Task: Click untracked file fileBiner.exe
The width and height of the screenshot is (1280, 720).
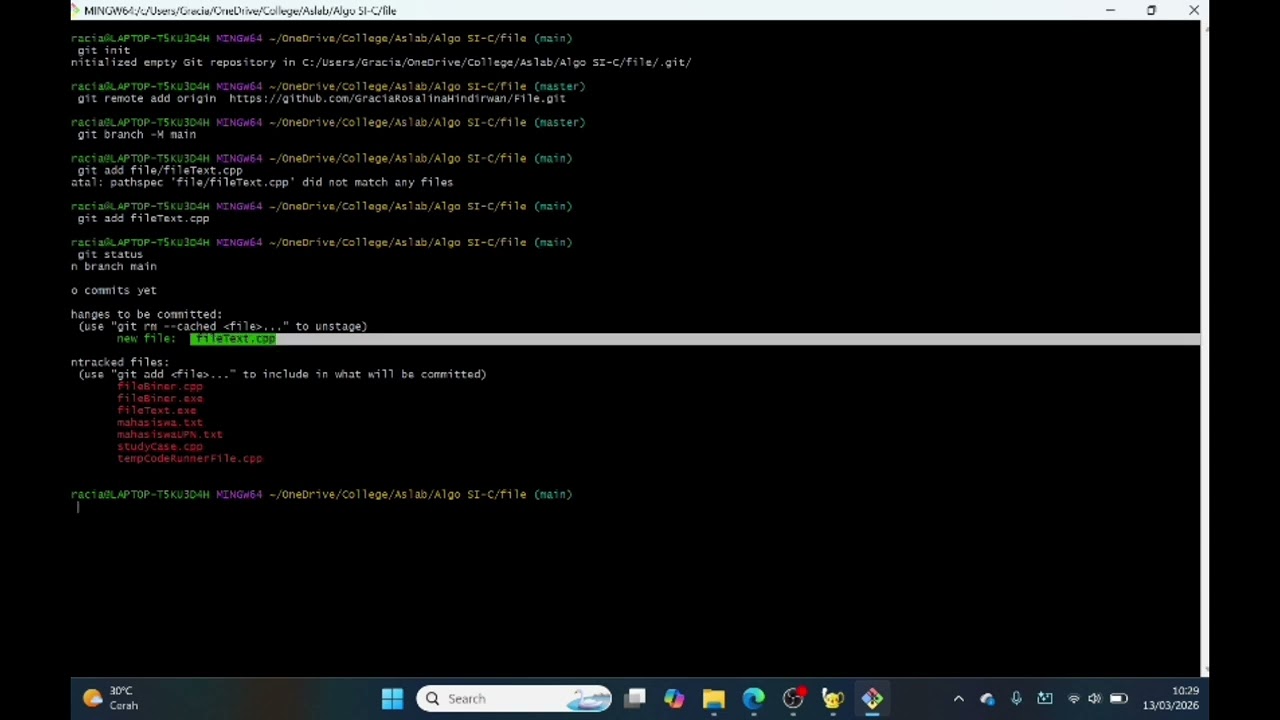Action: point(159,398)
